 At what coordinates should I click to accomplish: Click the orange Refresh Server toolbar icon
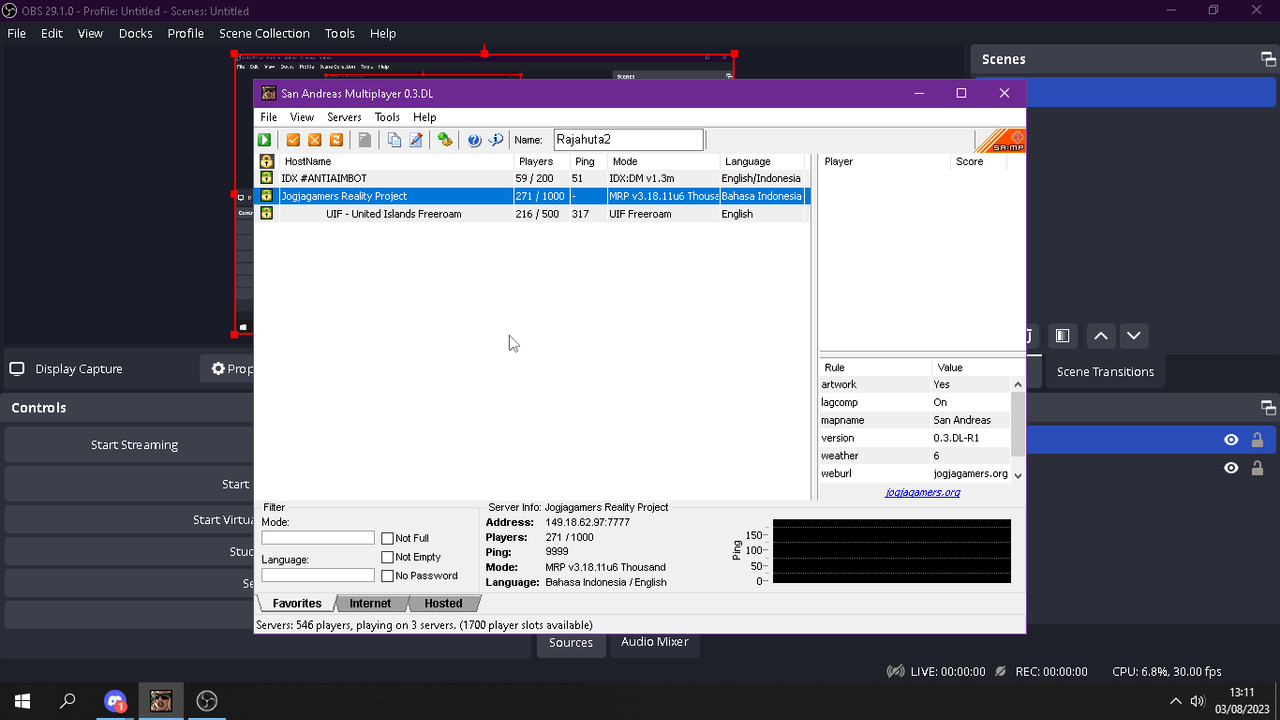coord(337,140)
